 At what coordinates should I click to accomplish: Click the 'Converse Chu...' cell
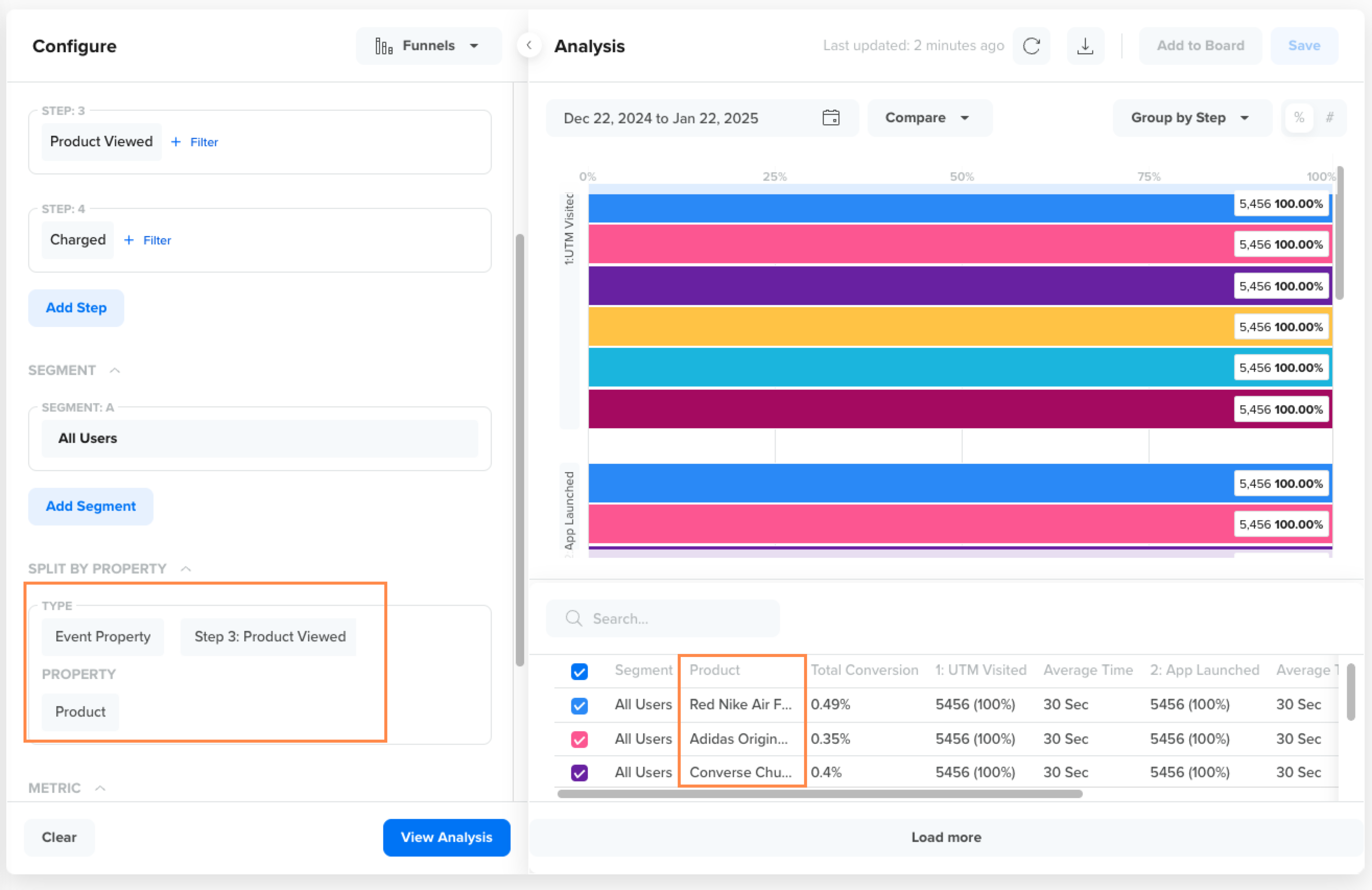740,772
